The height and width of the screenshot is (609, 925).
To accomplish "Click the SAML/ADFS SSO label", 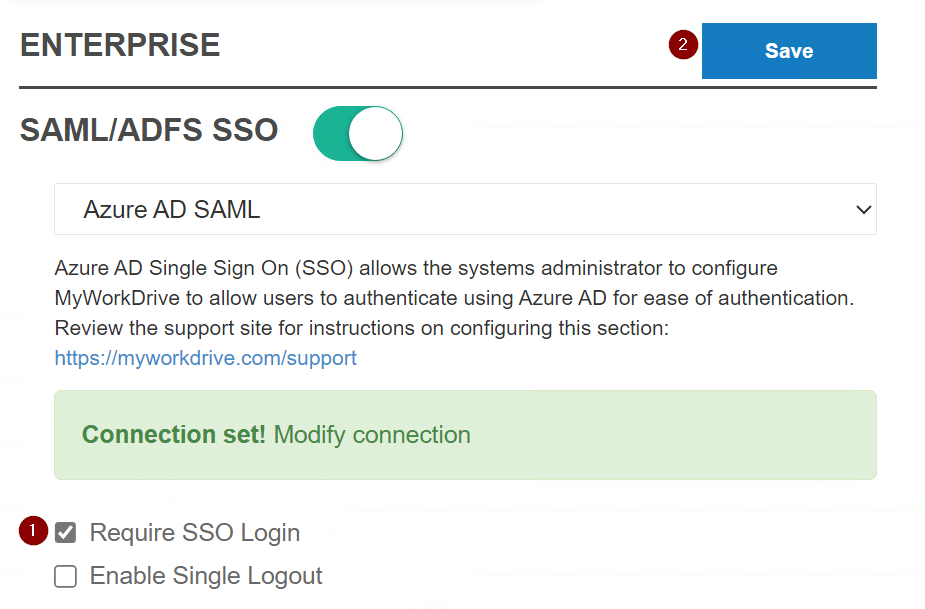I will tap(148, 131).
